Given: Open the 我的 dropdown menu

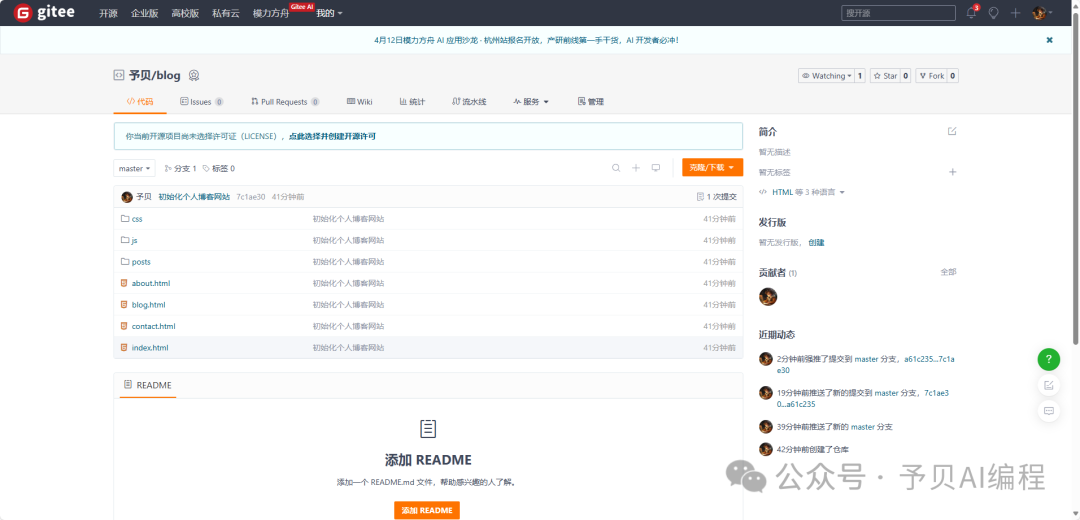Looking at the screenshot, I should (329, 13).
